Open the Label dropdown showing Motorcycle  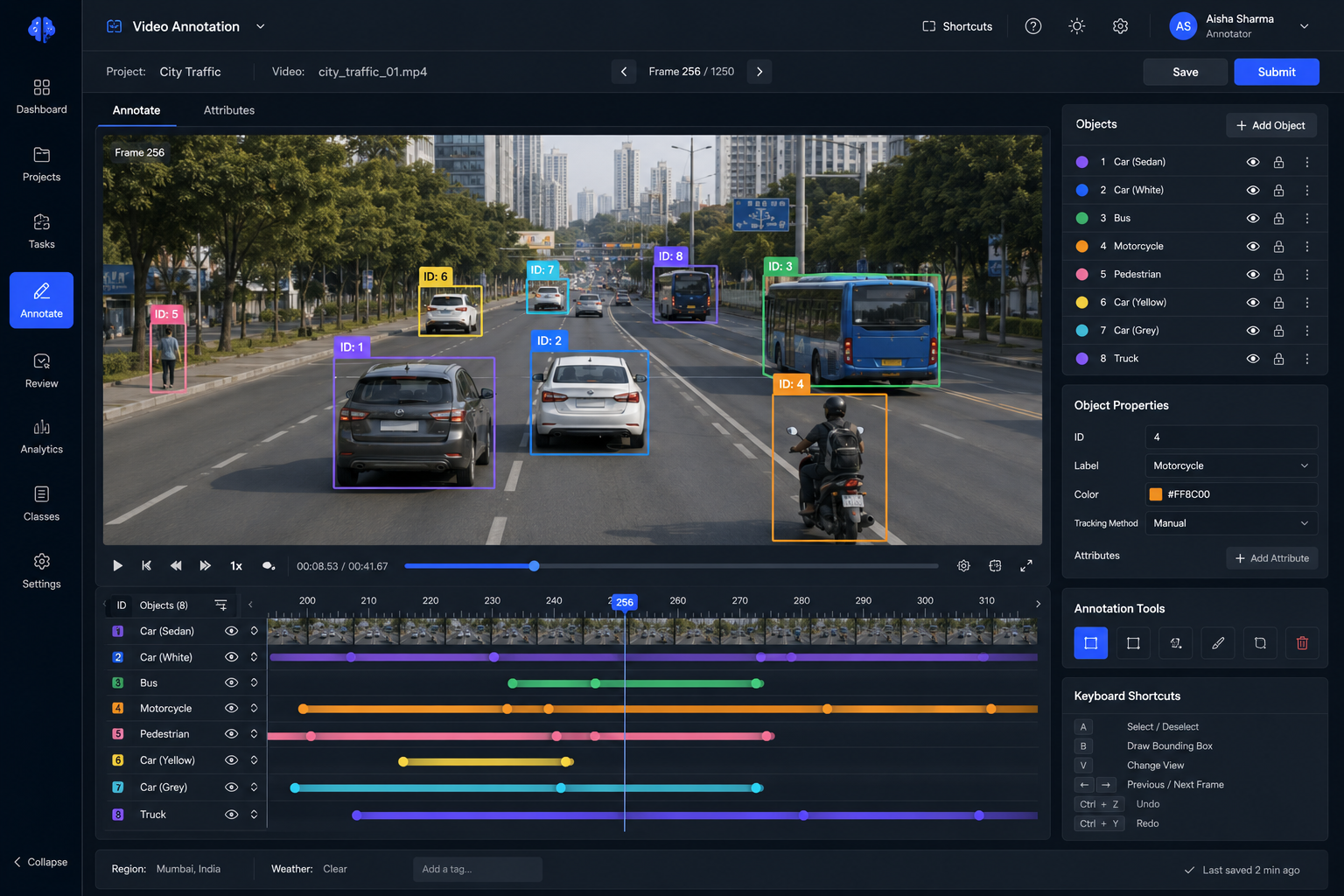(1231, 465)
